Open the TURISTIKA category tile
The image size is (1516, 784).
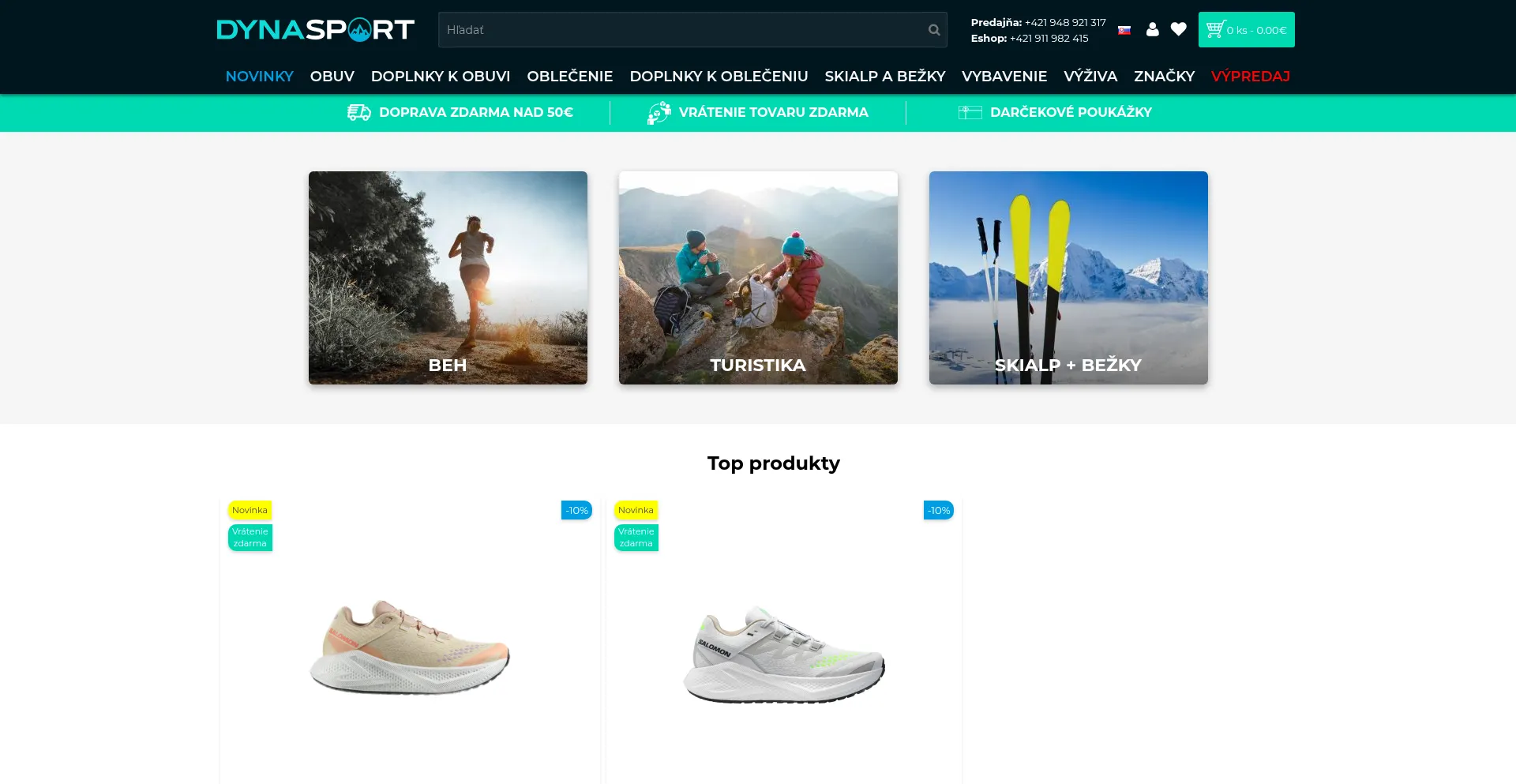758,278
